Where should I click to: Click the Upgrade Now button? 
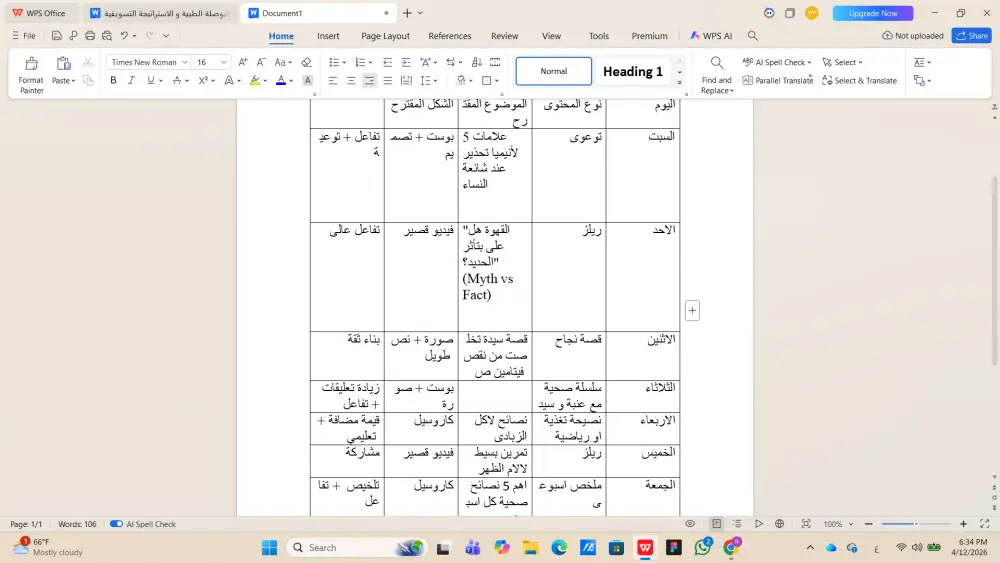click(872, 13)
